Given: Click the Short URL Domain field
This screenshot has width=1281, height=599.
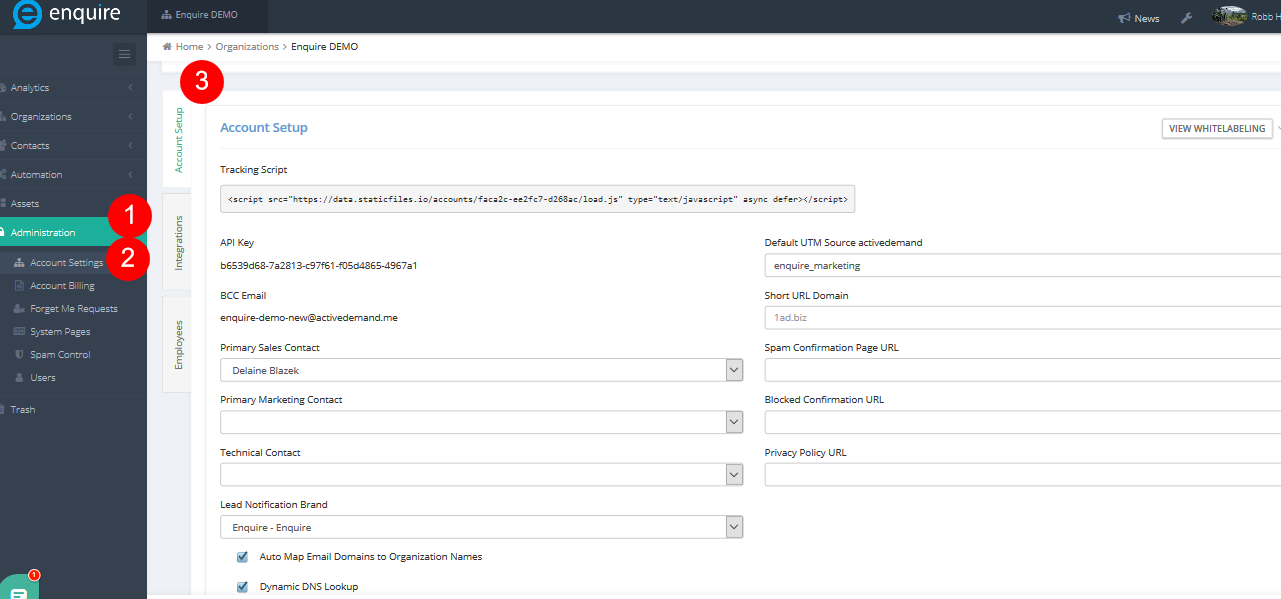Looking at the screenshot, I should point(1022,318).
